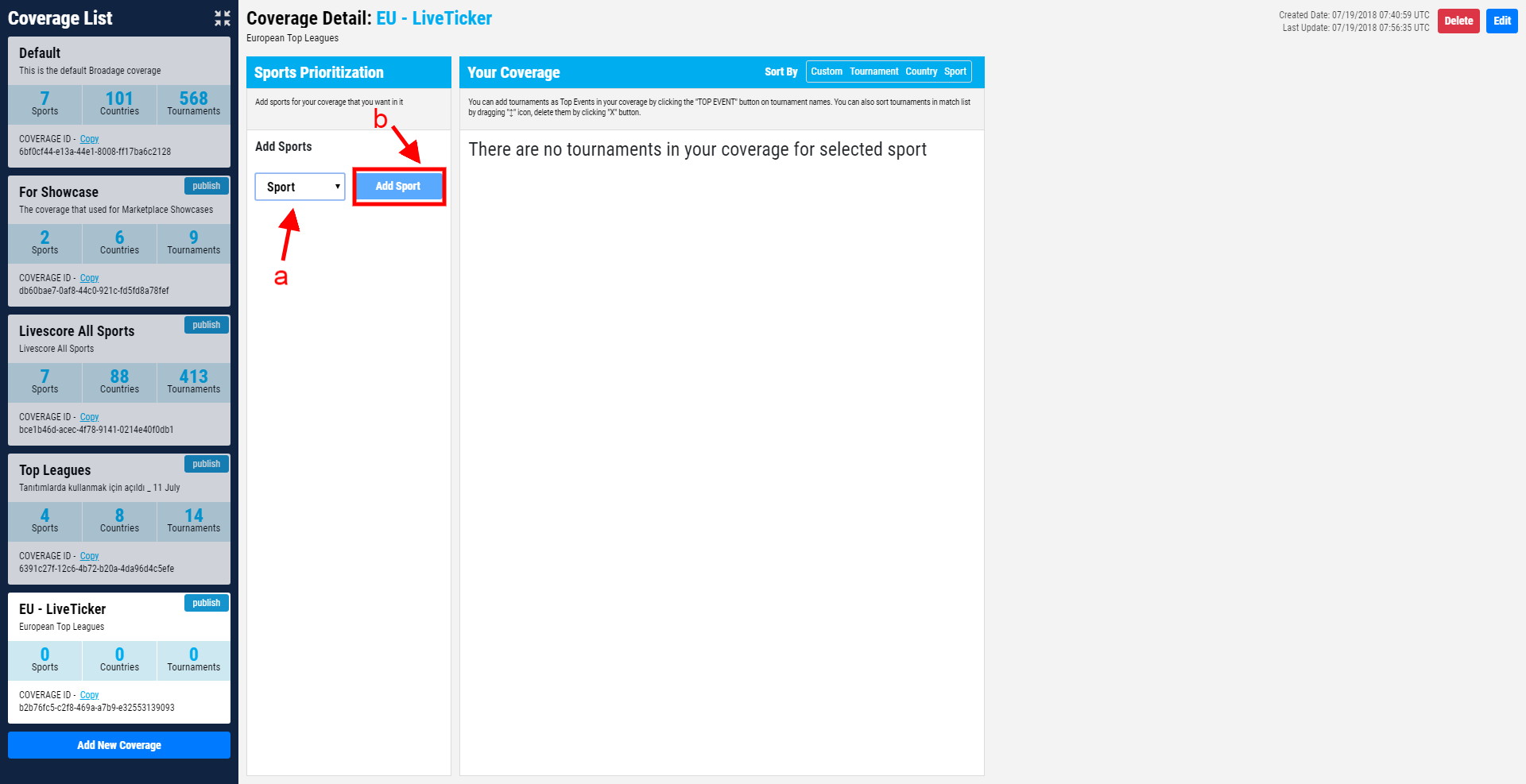Click the coverage ID value b2b76fc5

[97, 708]
